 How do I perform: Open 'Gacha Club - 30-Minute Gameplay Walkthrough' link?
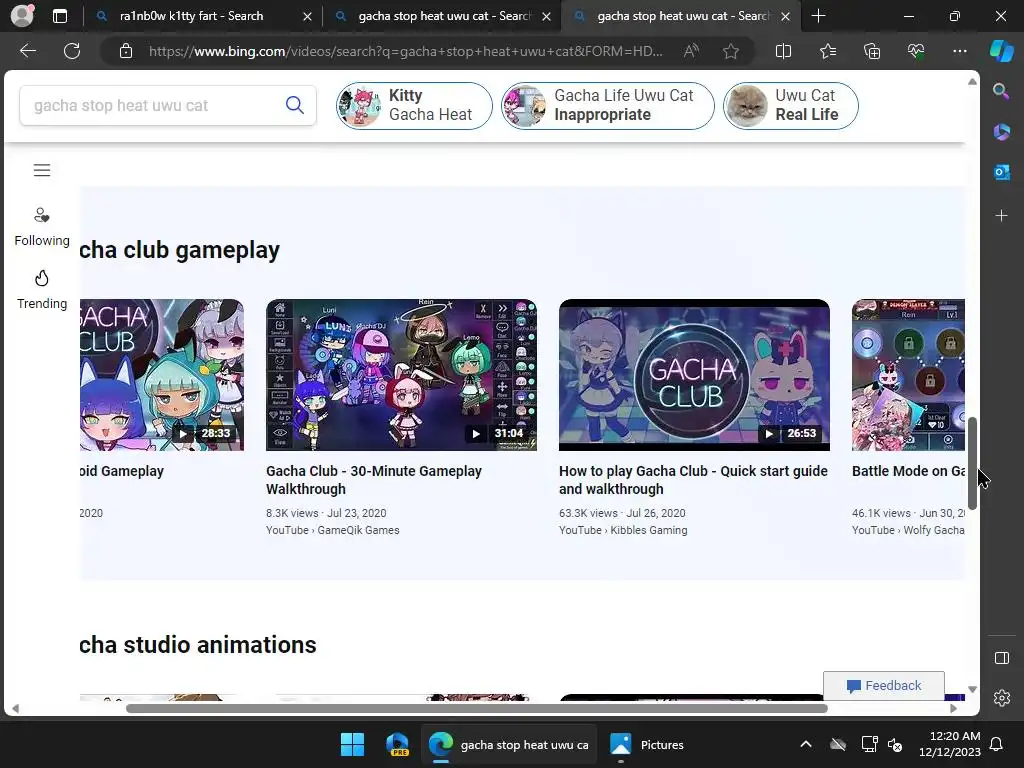[x=374, y=480]
